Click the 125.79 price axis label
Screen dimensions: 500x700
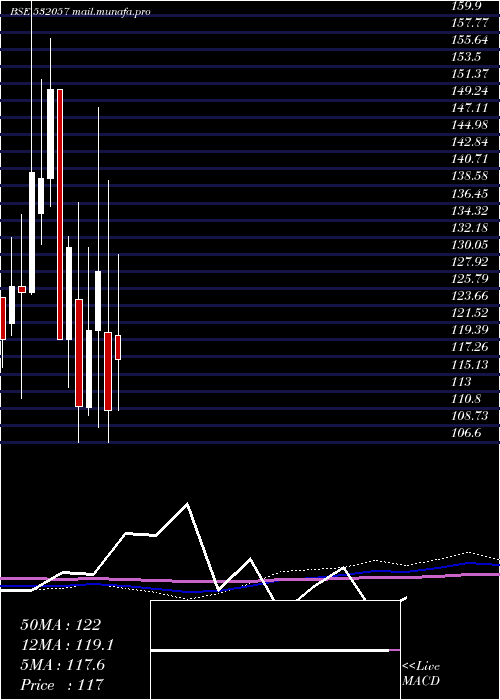(x=471, y=279)
